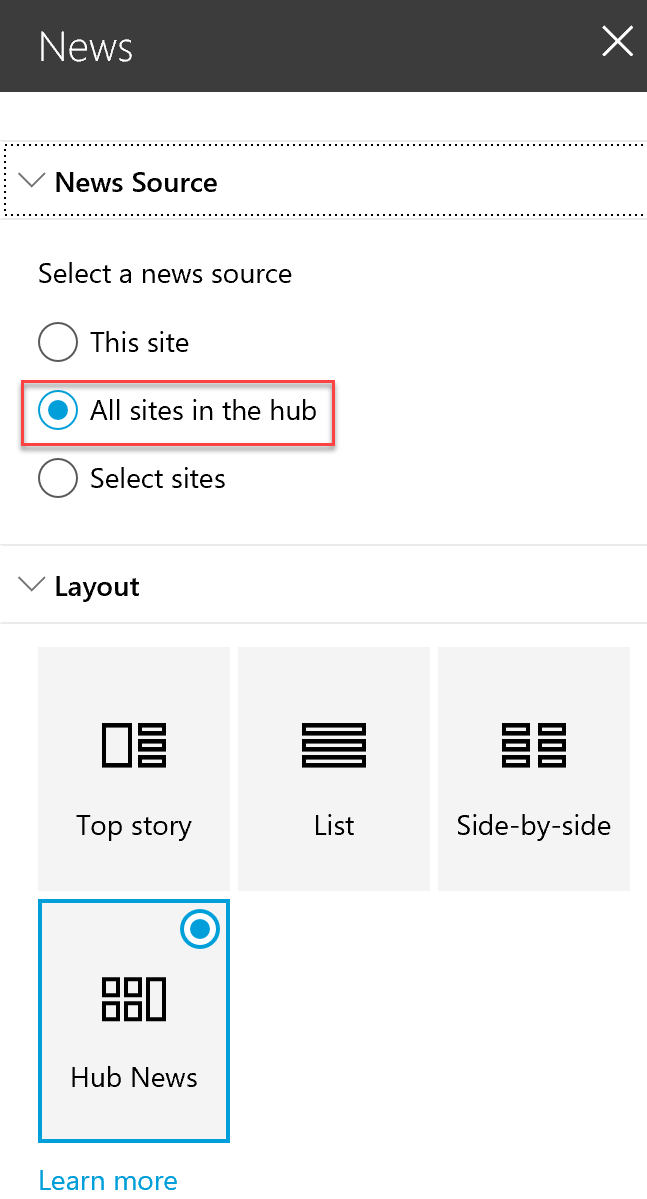
Task: Click the Top story label text
Action: click(x=134, y=826)
